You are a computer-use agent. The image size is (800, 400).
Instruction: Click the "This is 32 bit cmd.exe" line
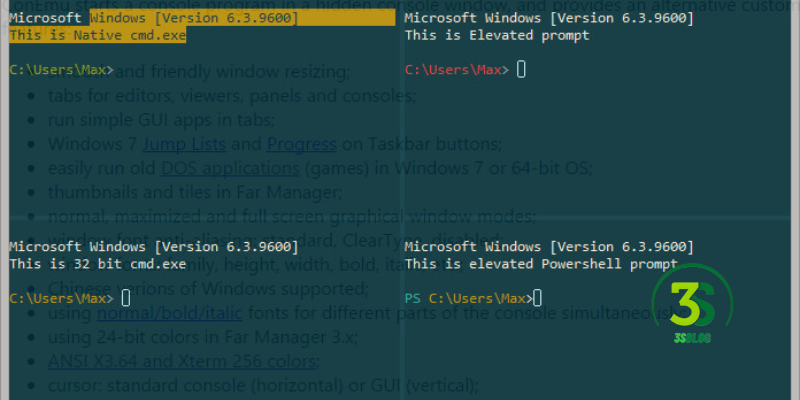coord(97,264)
